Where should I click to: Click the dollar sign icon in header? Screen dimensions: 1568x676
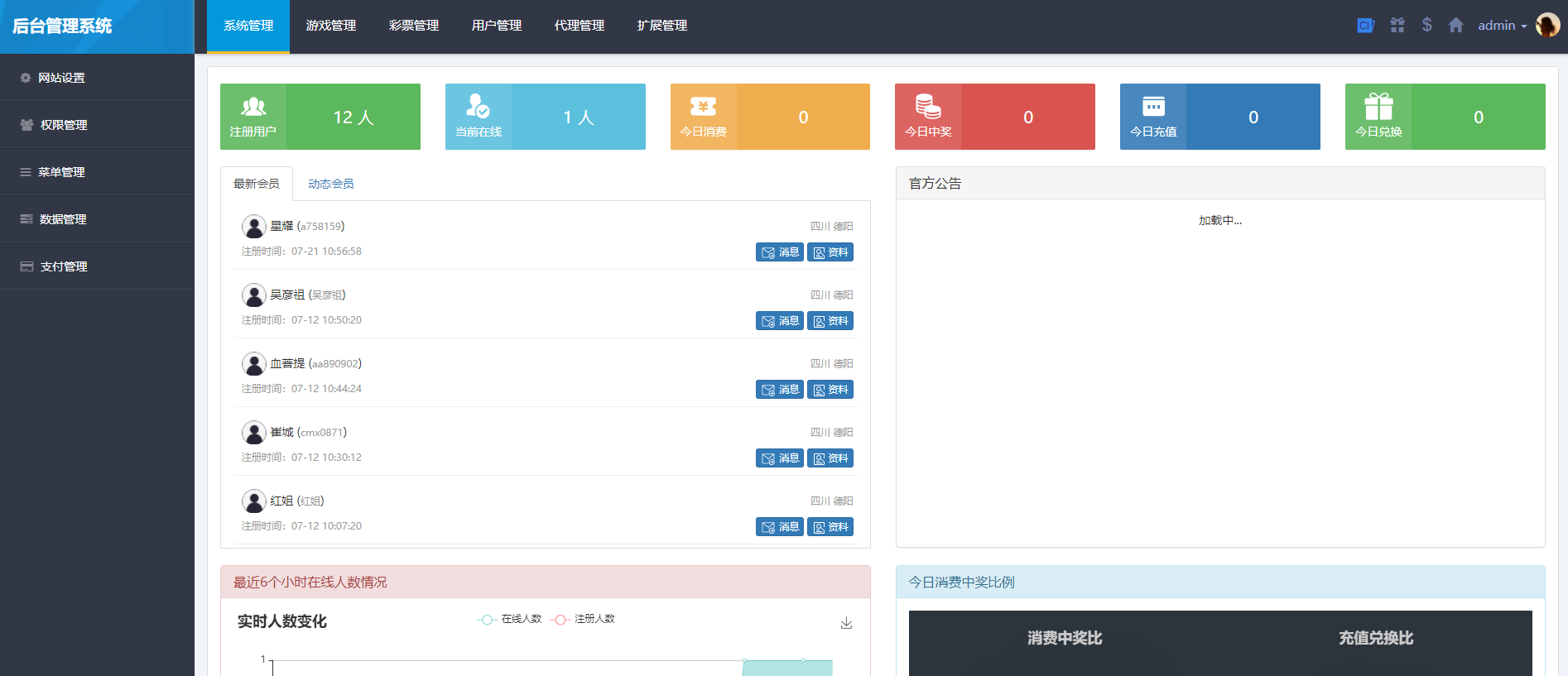pos(1426,26)
